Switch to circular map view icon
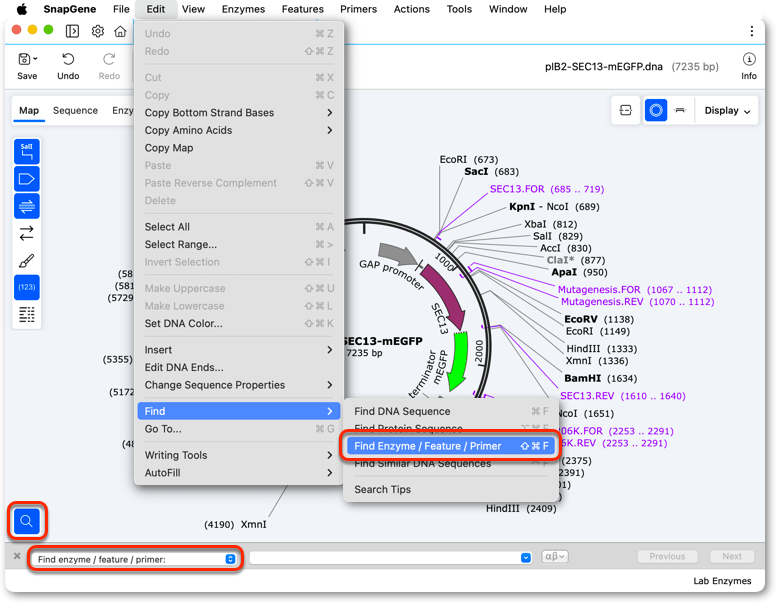This screenshot has height=603, width=776. tap(656, 110)
